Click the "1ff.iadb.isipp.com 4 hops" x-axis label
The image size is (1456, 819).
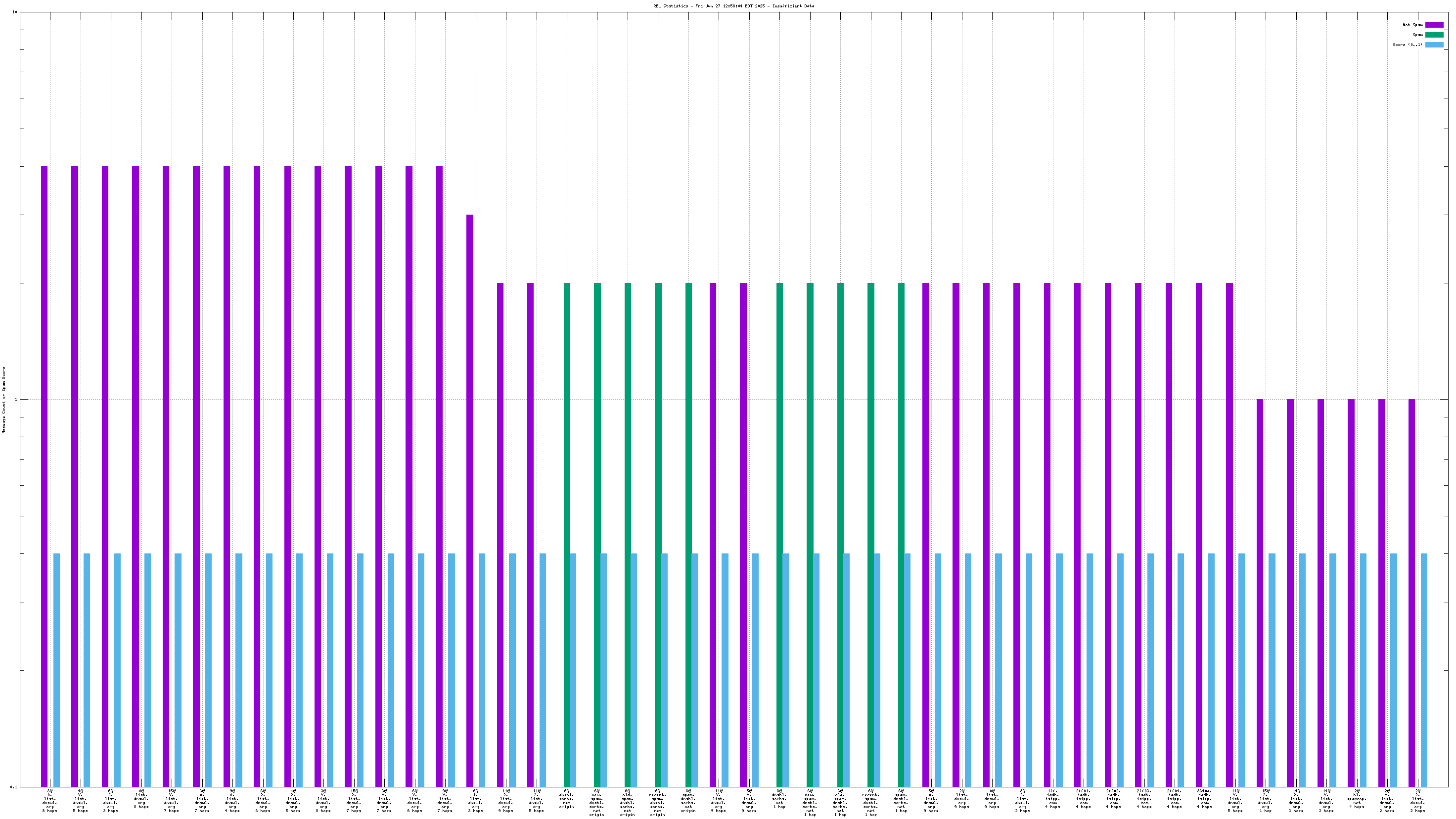(x=1052, y=799)
